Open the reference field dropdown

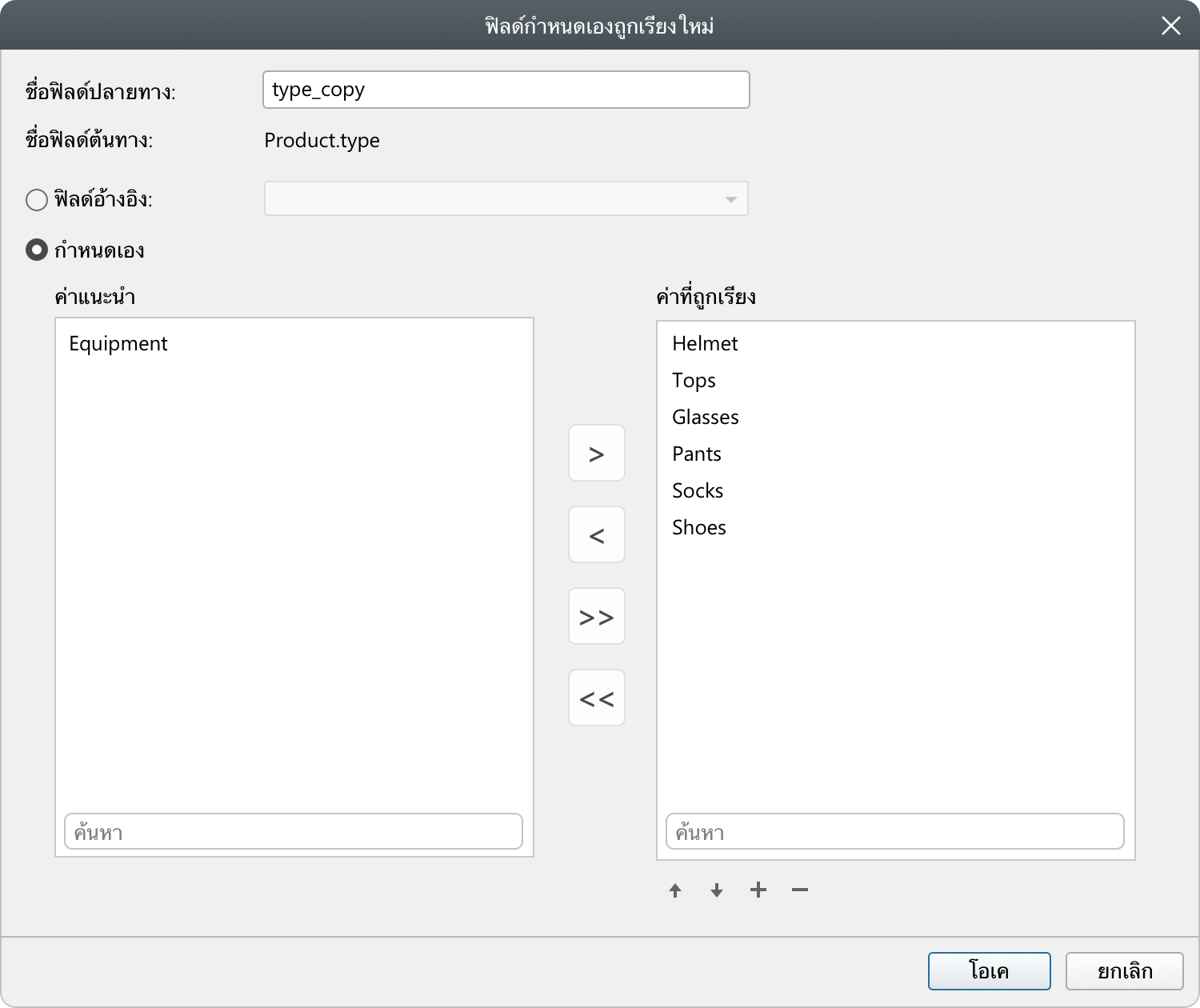click(506, 199)
